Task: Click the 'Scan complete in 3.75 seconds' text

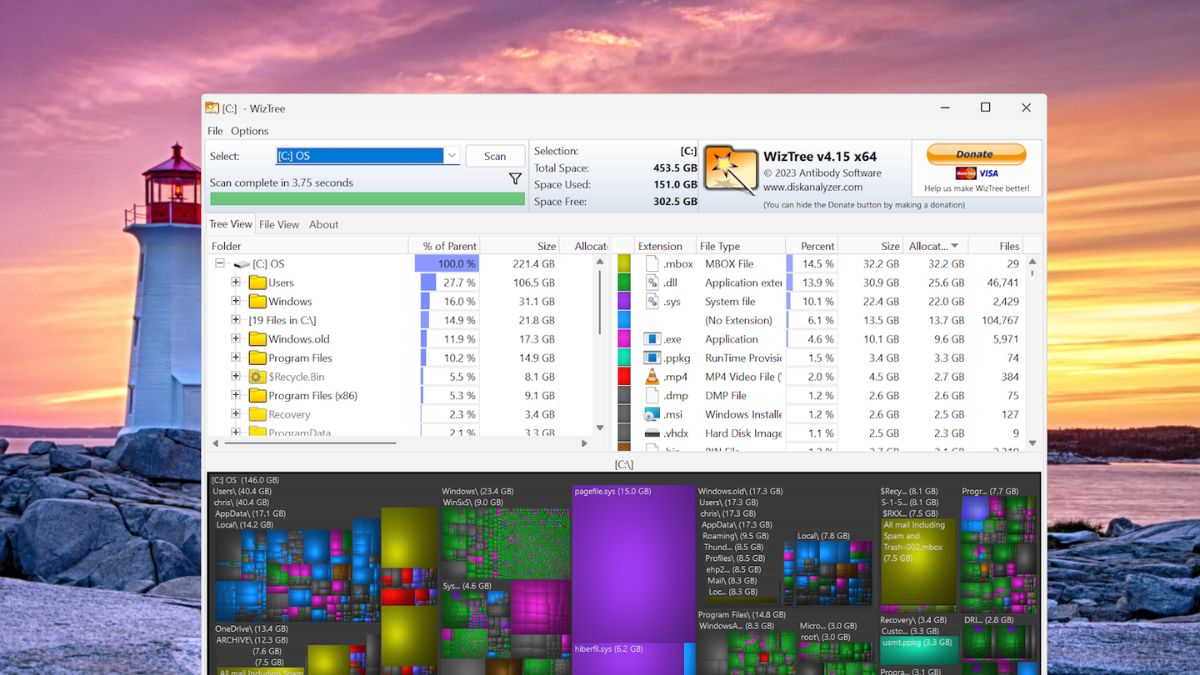Action: point(281,183)
